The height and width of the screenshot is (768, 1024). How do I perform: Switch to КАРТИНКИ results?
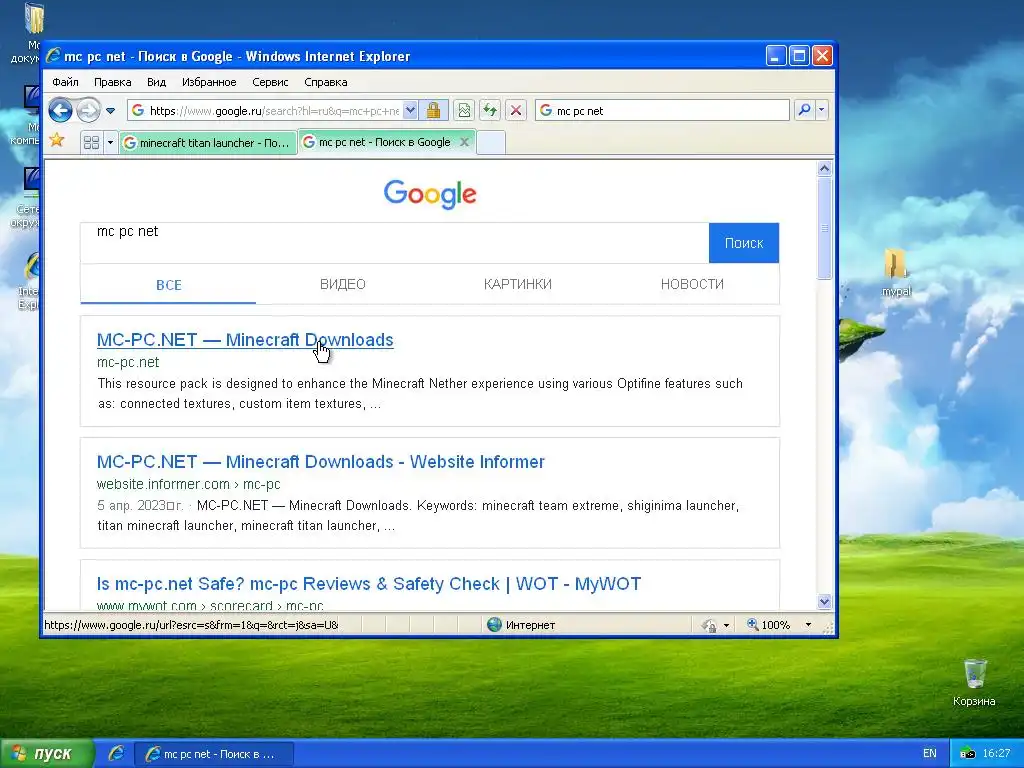[517, 284]
